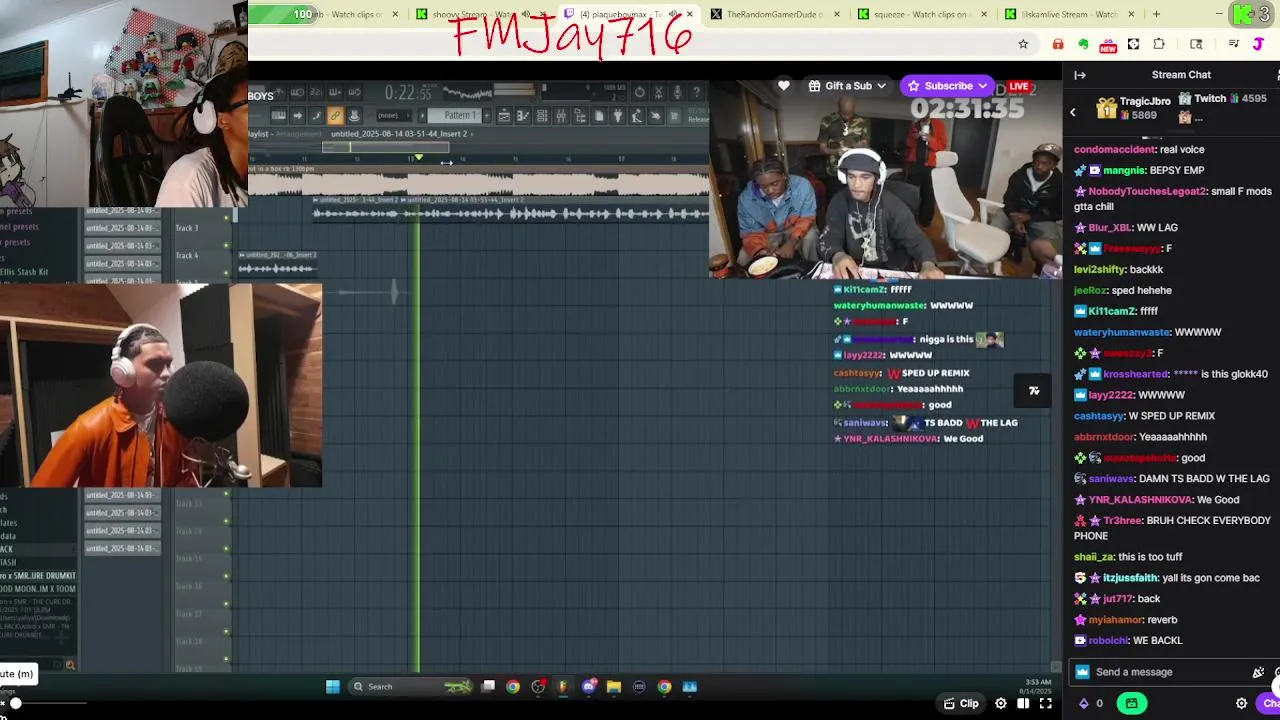The image size is (1280, 720).
Task: Click TragicJbro on the gift leaderboard
Action: point(1145,101)
